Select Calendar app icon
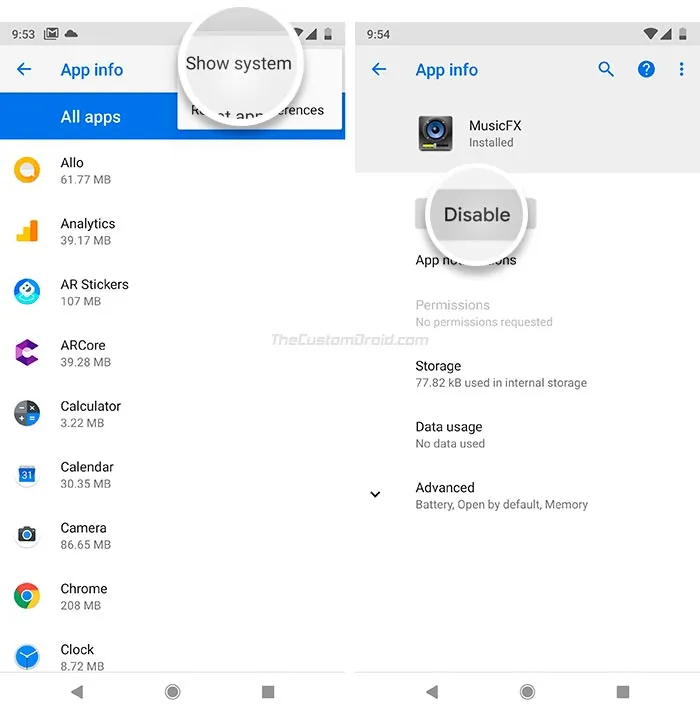Screen dimensions: 700x712 (27, 475)
